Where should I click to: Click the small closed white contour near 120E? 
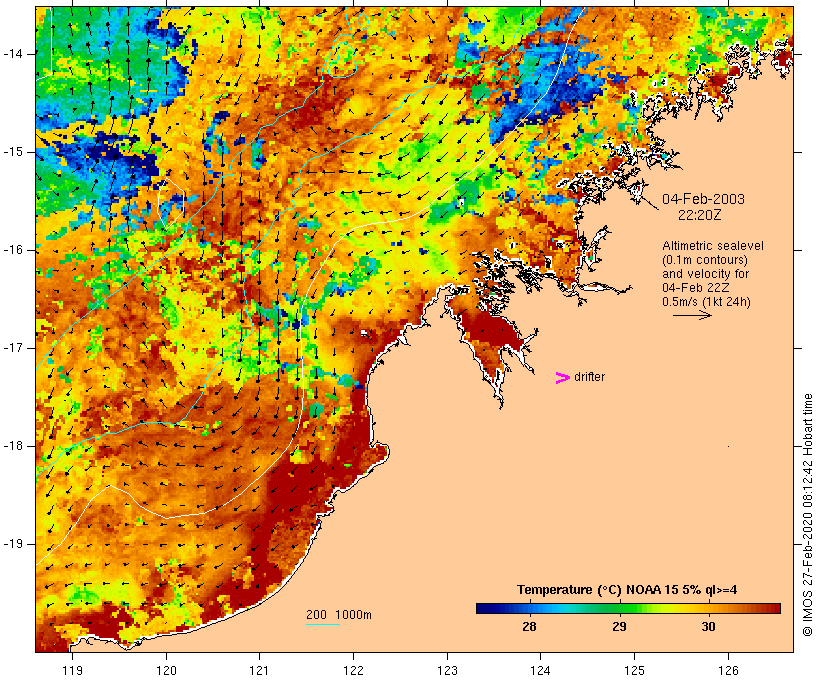coord(171,203)
